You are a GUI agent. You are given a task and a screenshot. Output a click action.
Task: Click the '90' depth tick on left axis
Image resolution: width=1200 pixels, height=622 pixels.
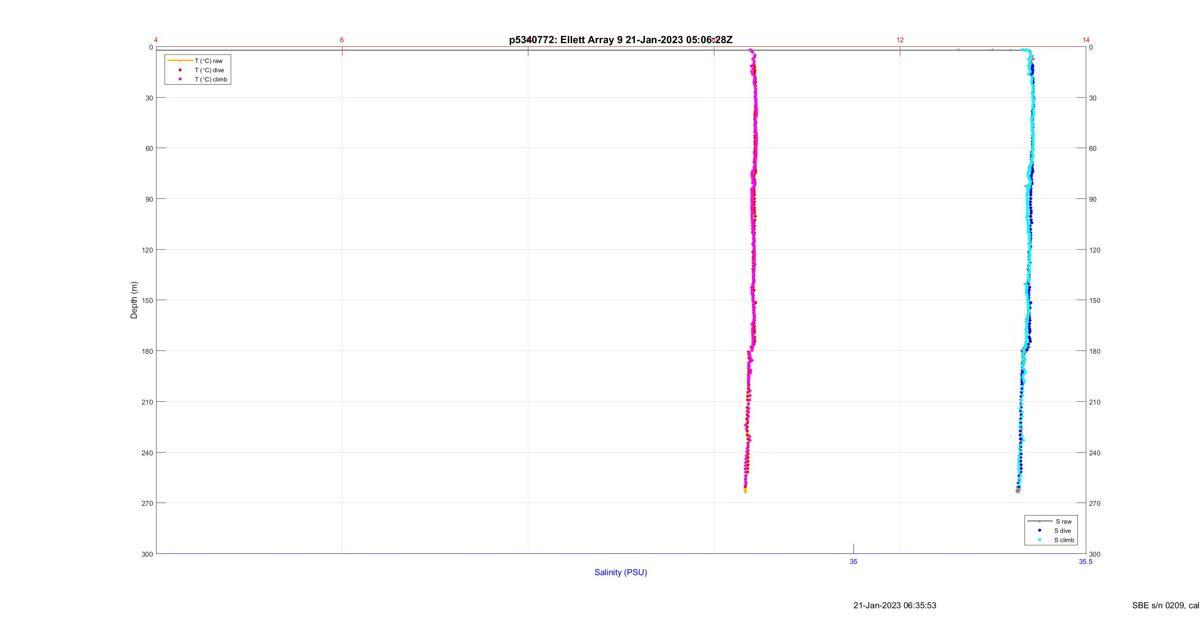149,199
